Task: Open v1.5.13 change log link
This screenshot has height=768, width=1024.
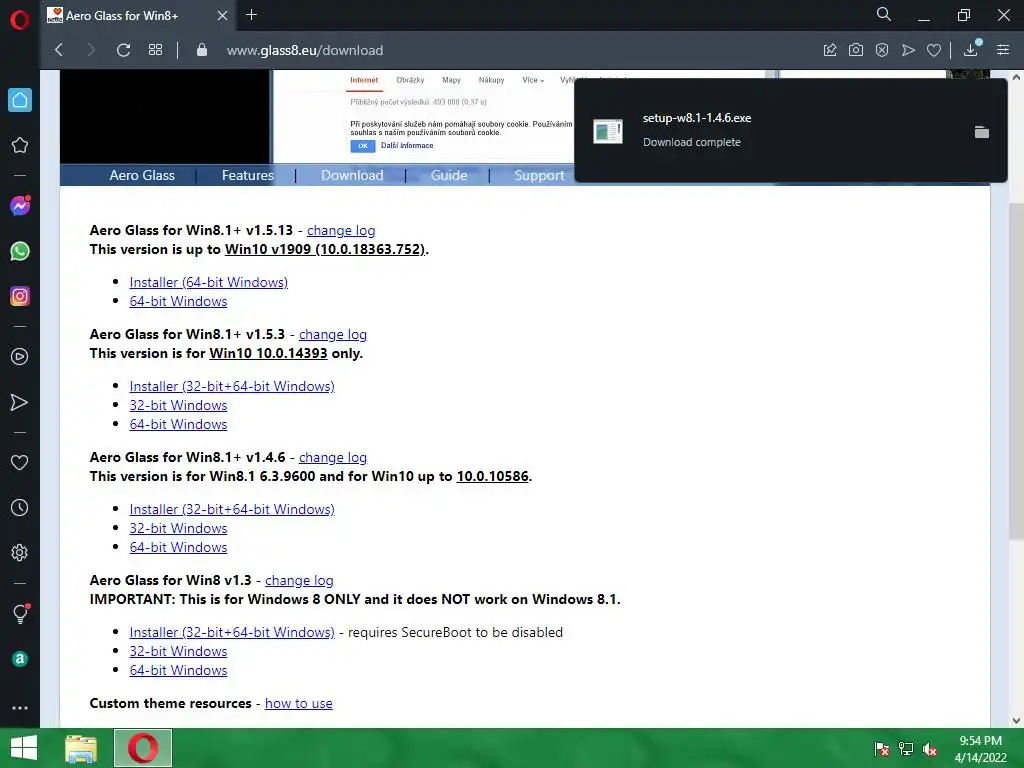Action: click(x=341, y=231)
